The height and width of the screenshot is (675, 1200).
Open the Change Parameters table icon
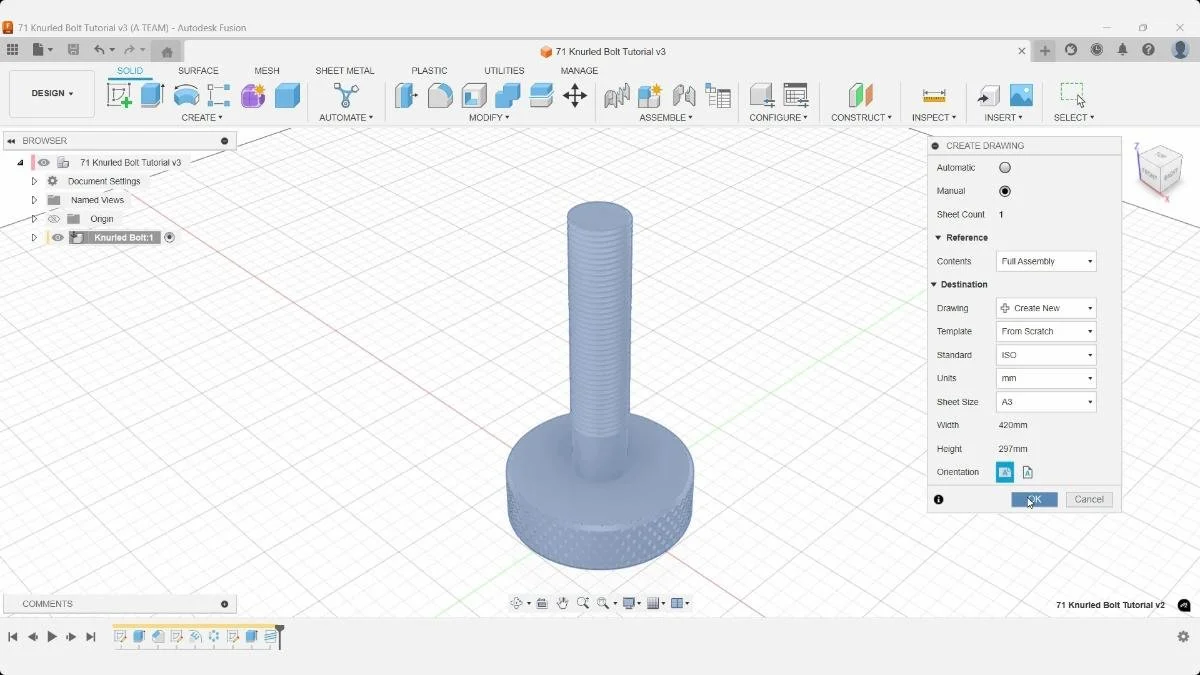(x=796, y=95)
